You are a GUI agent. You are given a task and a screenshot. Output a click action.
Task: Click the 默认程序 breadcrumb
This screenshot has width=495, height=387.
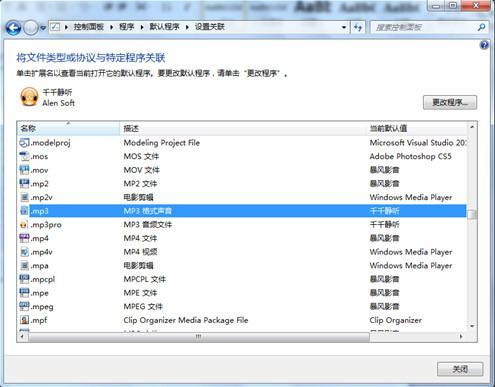coord(164,27)
